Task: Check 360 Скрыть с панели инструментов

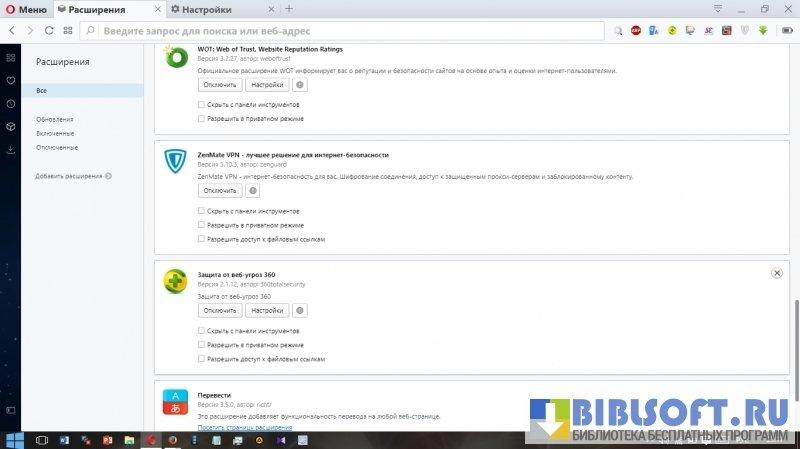Action: point(201,331)
